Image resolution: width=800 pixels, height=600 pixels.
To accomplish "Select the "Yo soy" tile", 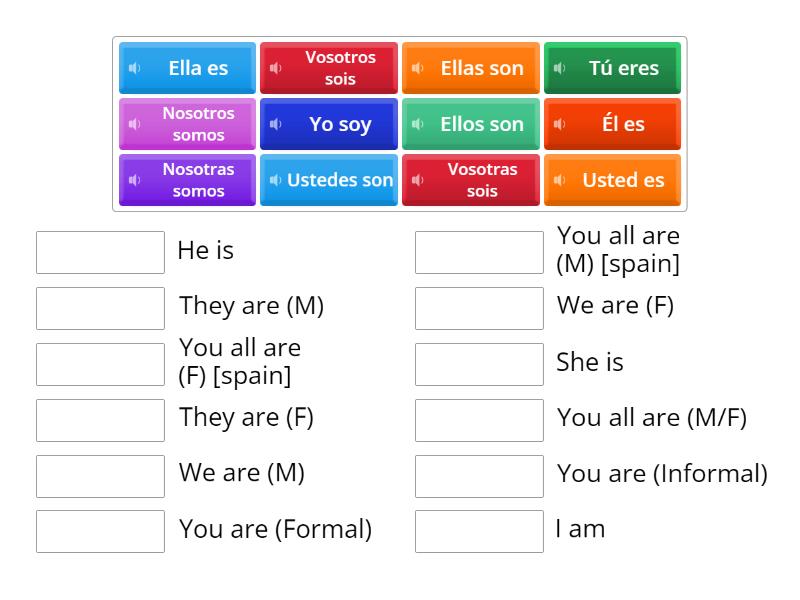I will click(328, 124).
